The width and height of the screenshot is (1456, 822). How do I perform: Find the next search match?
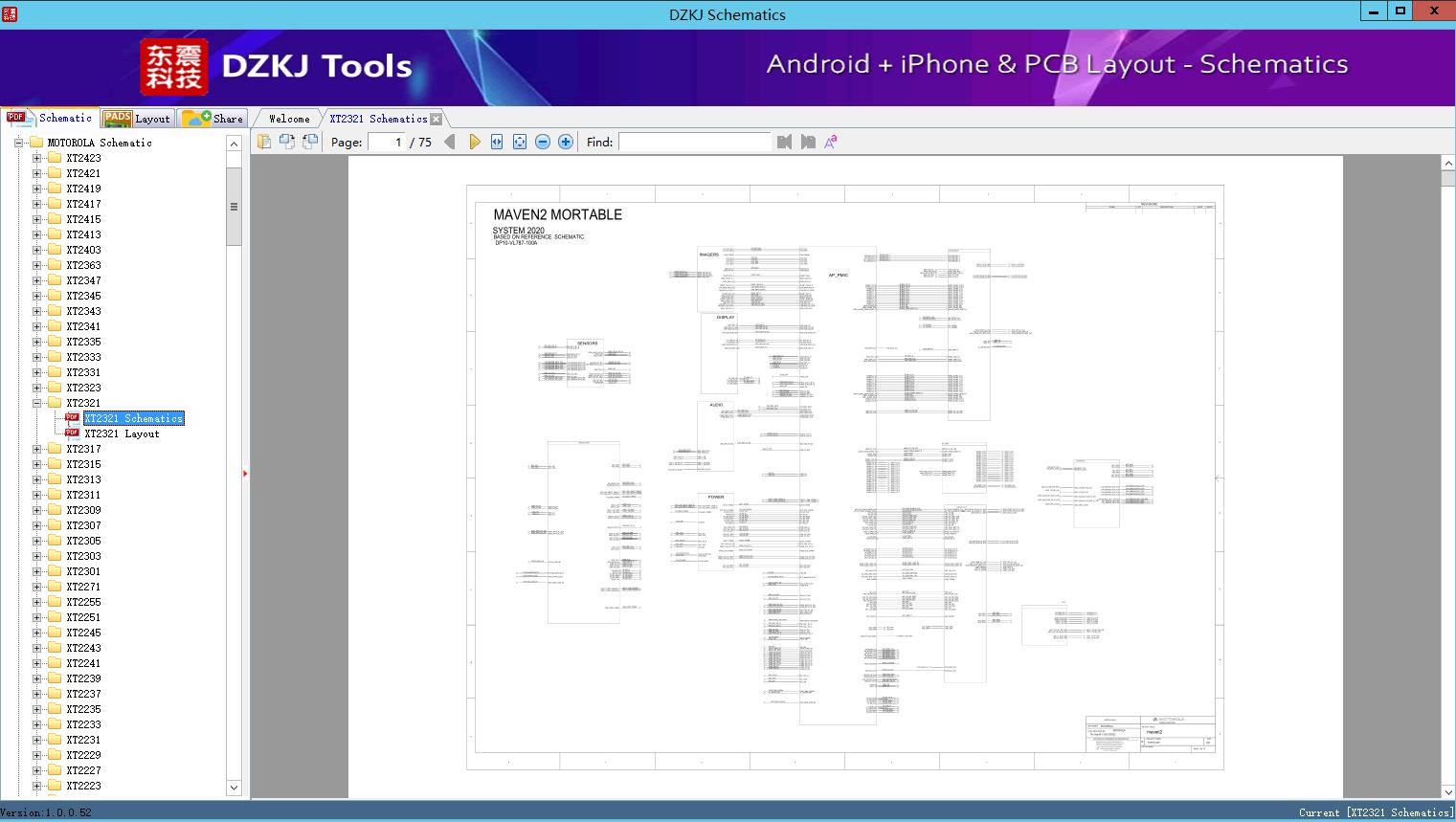point(808,142)
